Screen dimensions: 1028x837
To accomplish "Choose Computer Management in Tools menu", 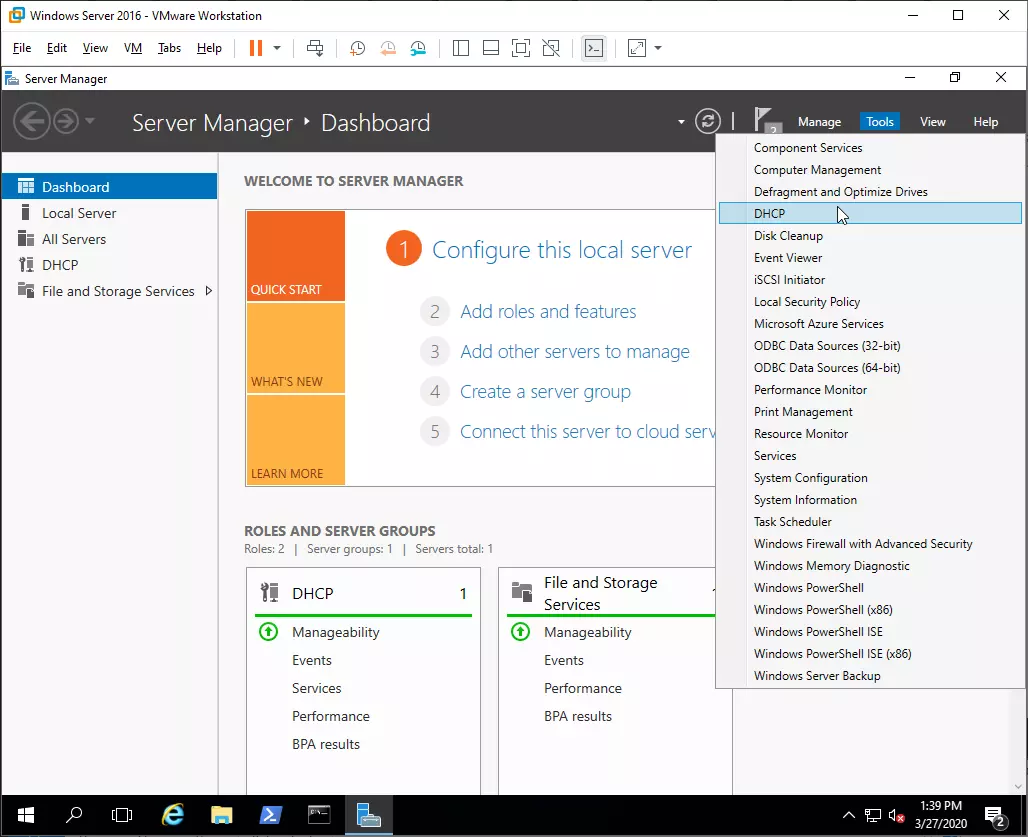I will point(870,170).
